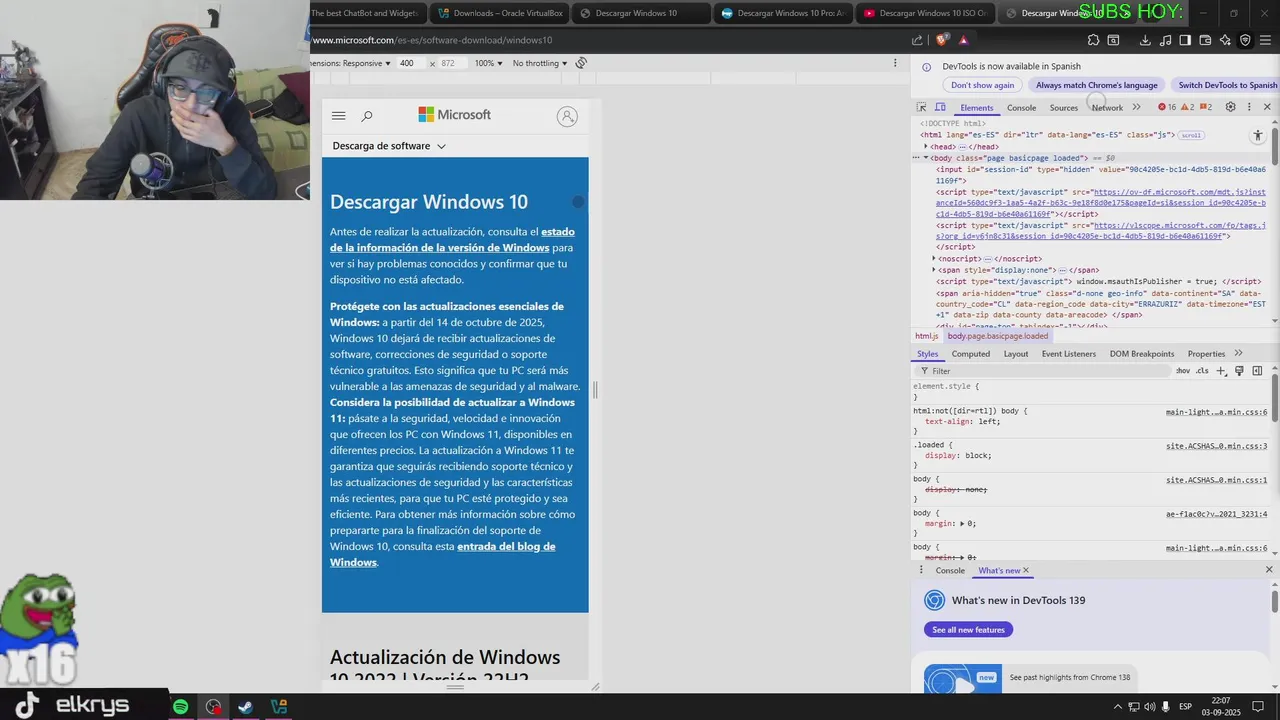Toggle the :hov element state panel
Screen dimensions: 1280x720
(x=1183, y=371)
